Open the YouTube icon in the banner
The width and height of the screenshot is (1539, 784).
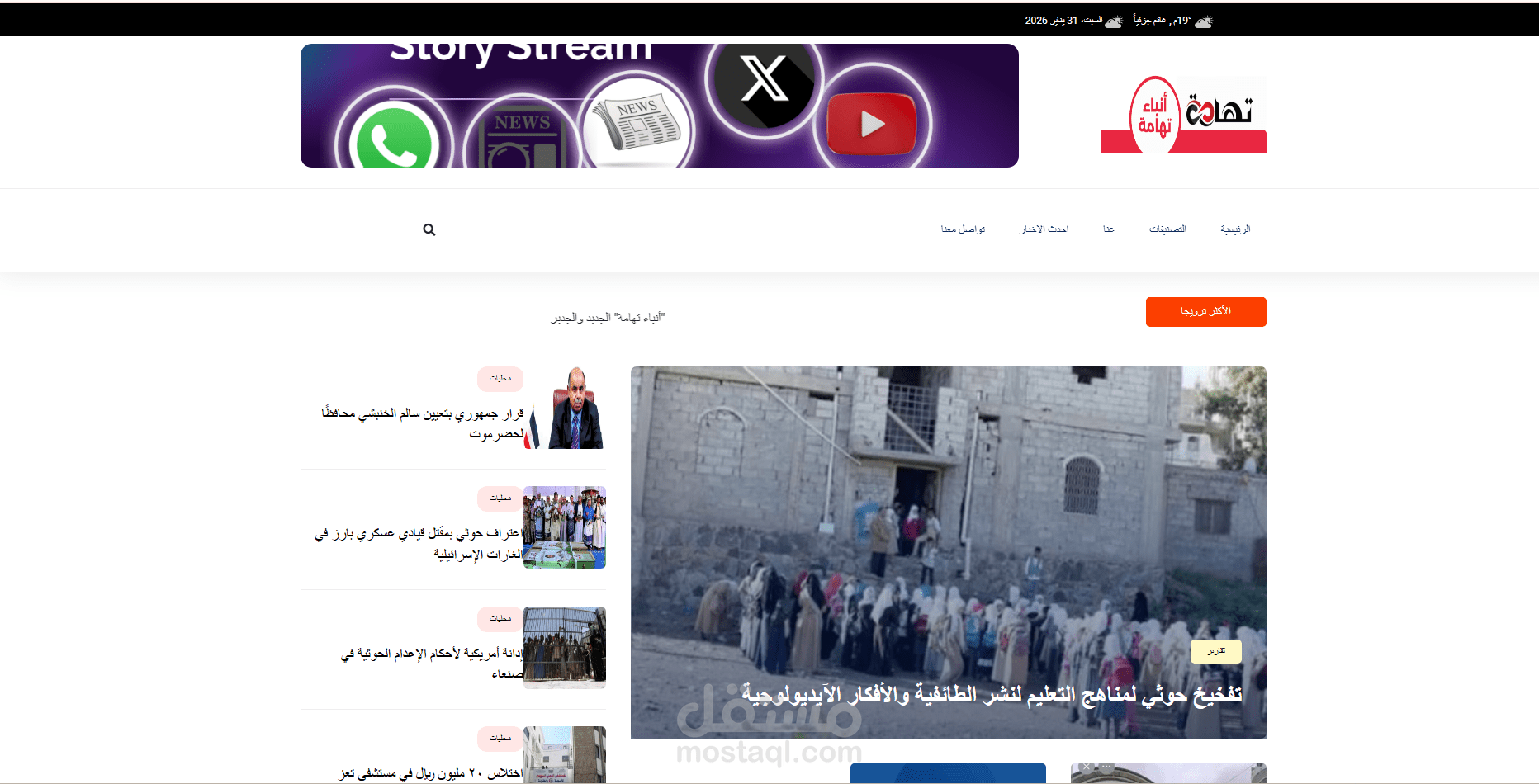pyautogui.click(x=869, y=124)
